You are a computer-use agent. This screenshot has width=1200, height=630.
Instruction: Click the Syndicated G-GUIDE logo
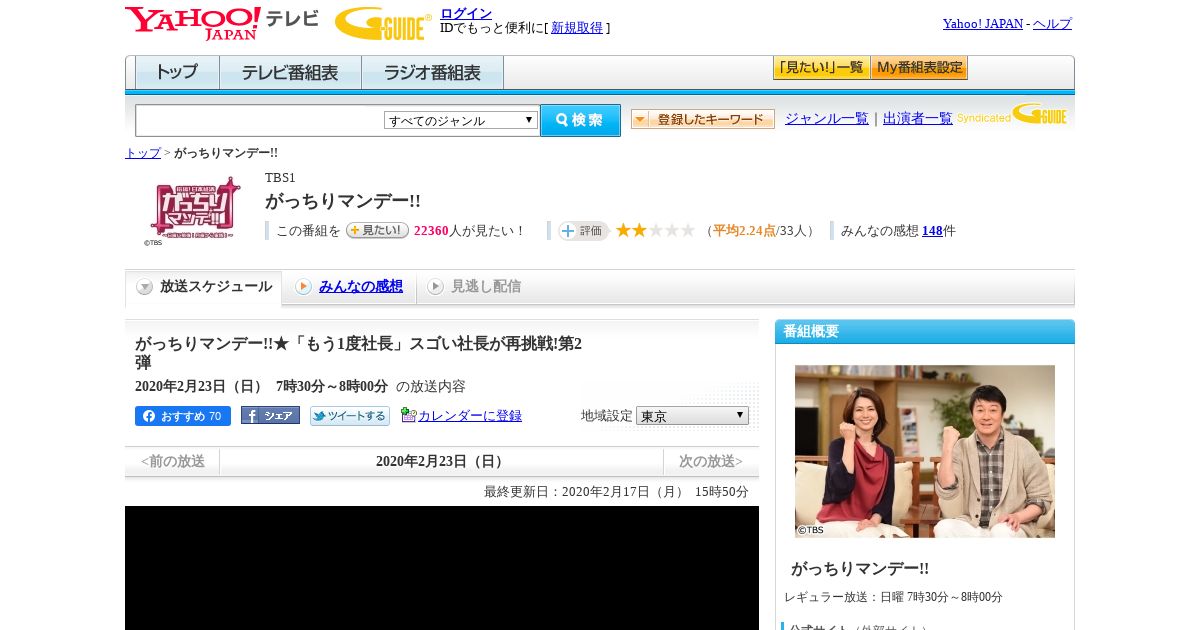(1012, 114)
